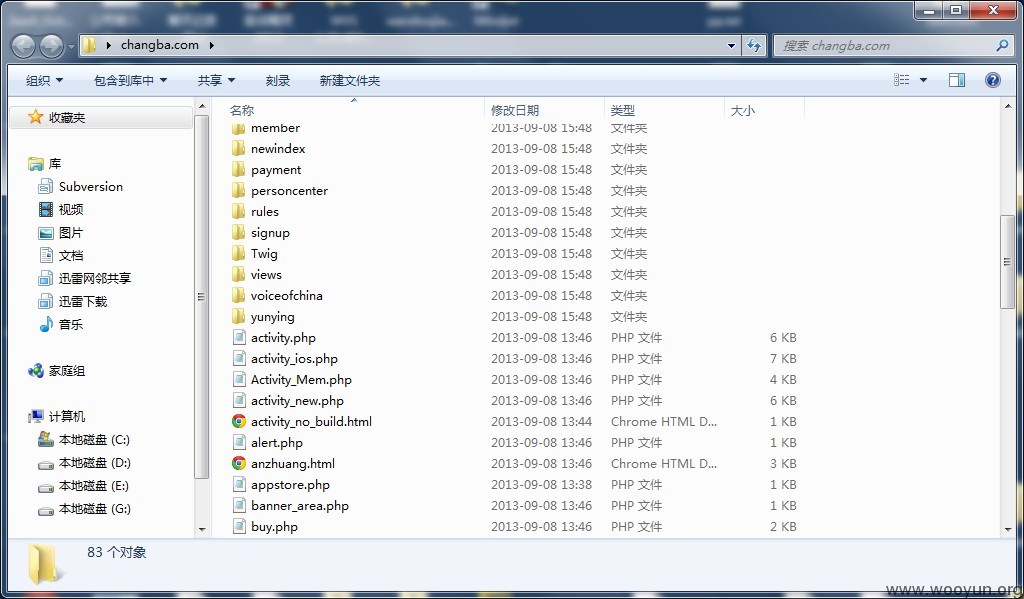
Task: Click the 音乐 music note icon
Action: click(x=46, y=324)
